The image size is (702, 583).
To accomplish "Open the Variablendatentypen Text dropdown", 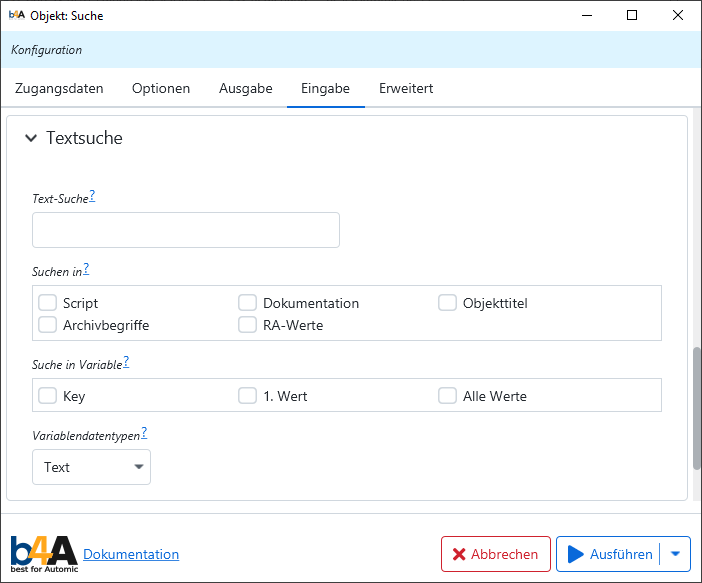I will click(x=91, y=467).
